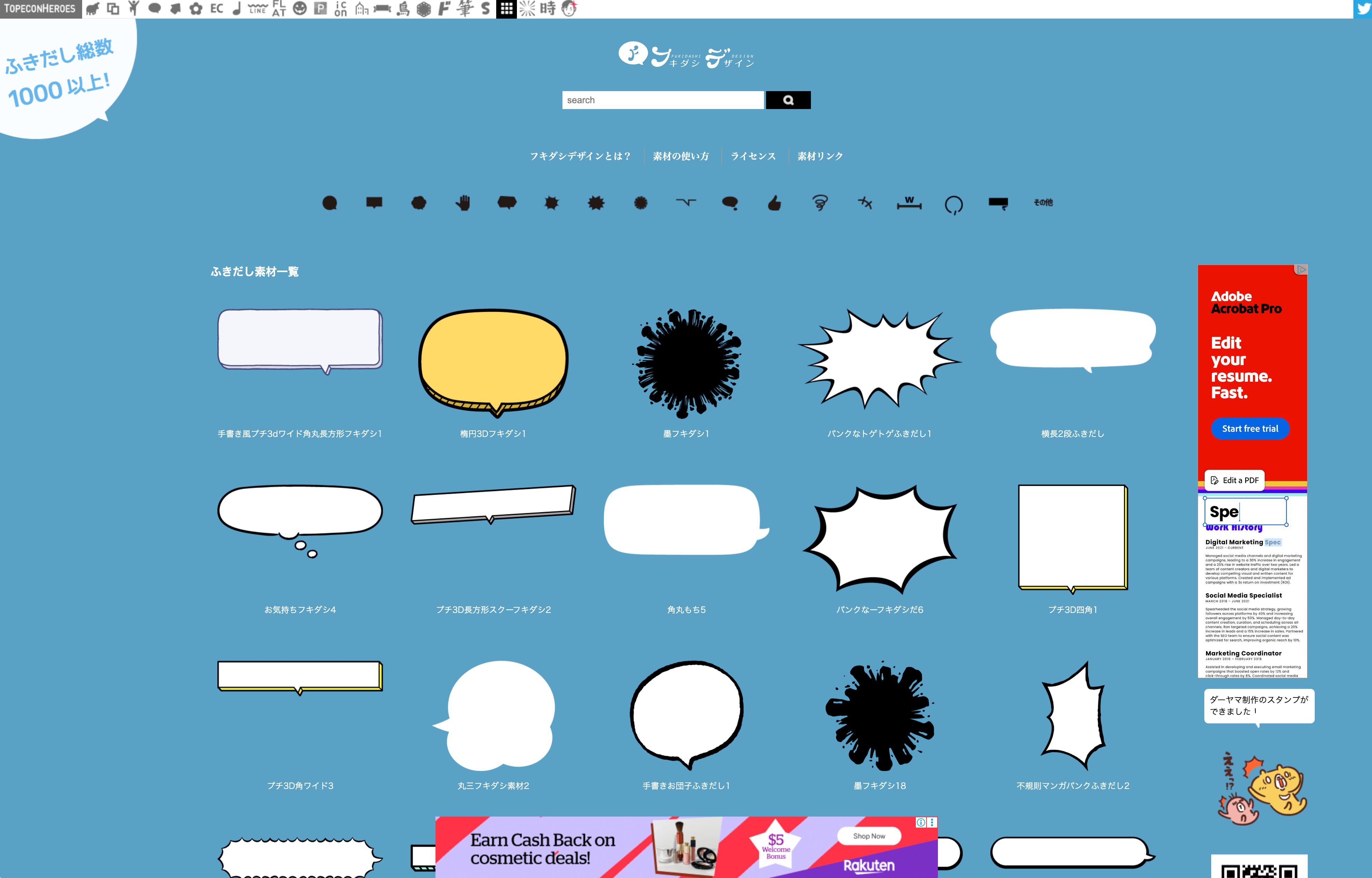Viewport: 1372px width, 878px height.
Task: Click the フキダシデザイン site logo
Action: [x=686, y=55]
